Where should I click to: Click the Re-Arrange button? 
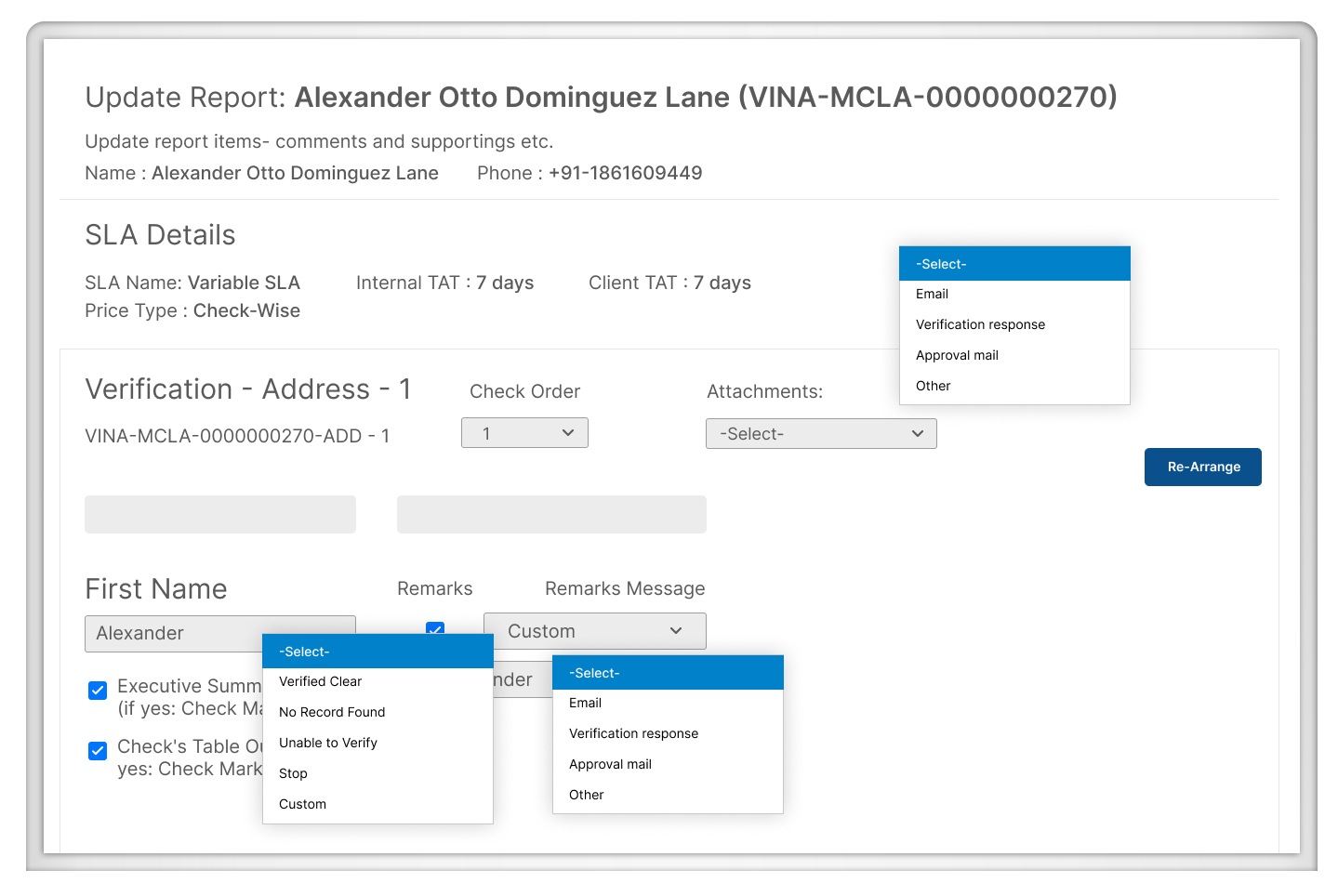1202,467
